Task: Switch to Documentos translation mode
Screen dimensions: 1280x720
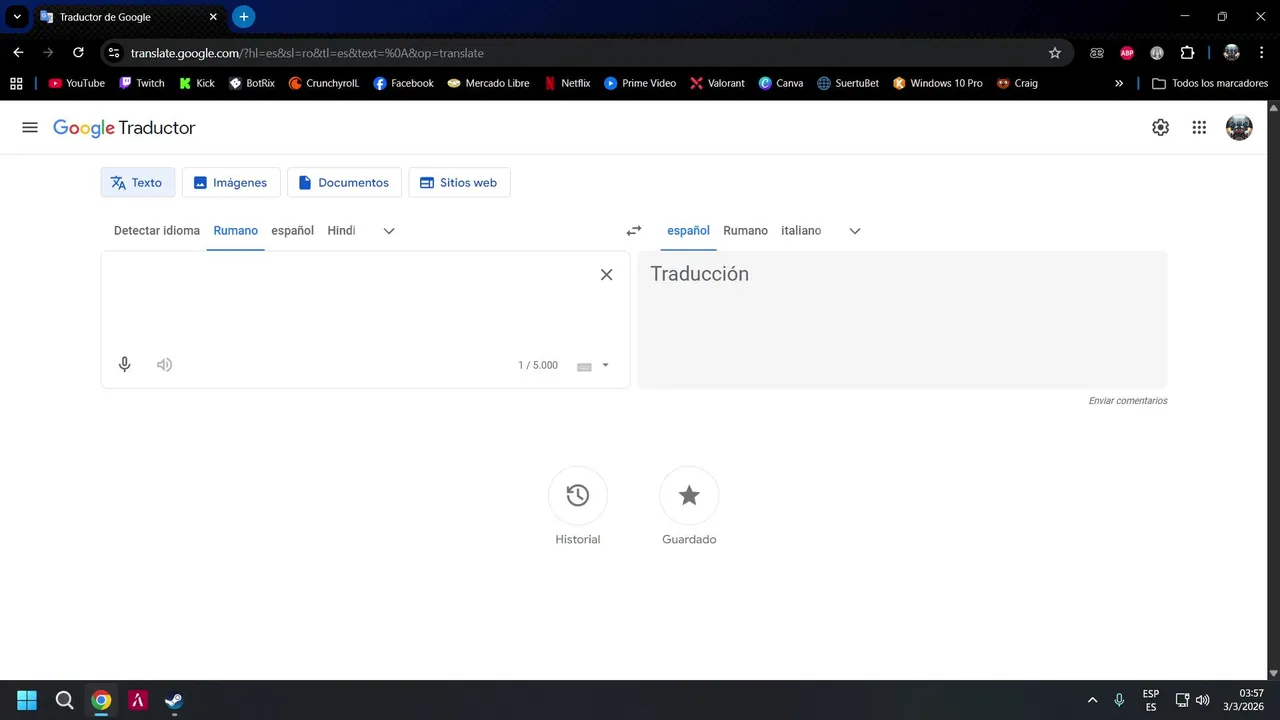Action: point(345,182)
